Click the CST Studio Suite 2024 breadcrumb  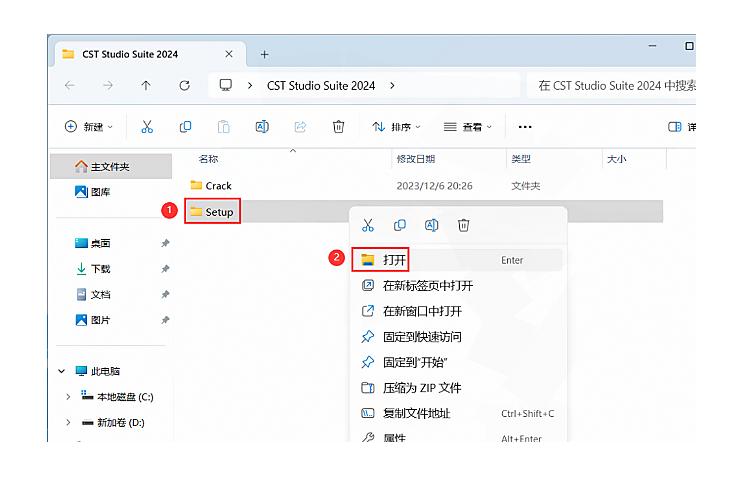[x=321, y=85]
